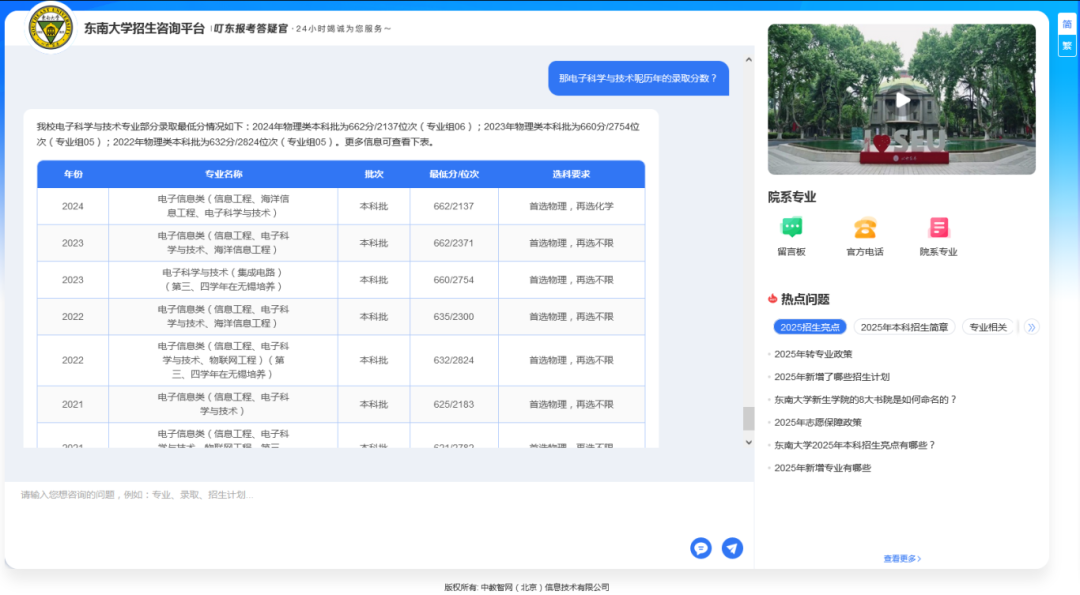Click the footer copyright text 中教智网

pyautogui.click(x=527, y=587)
